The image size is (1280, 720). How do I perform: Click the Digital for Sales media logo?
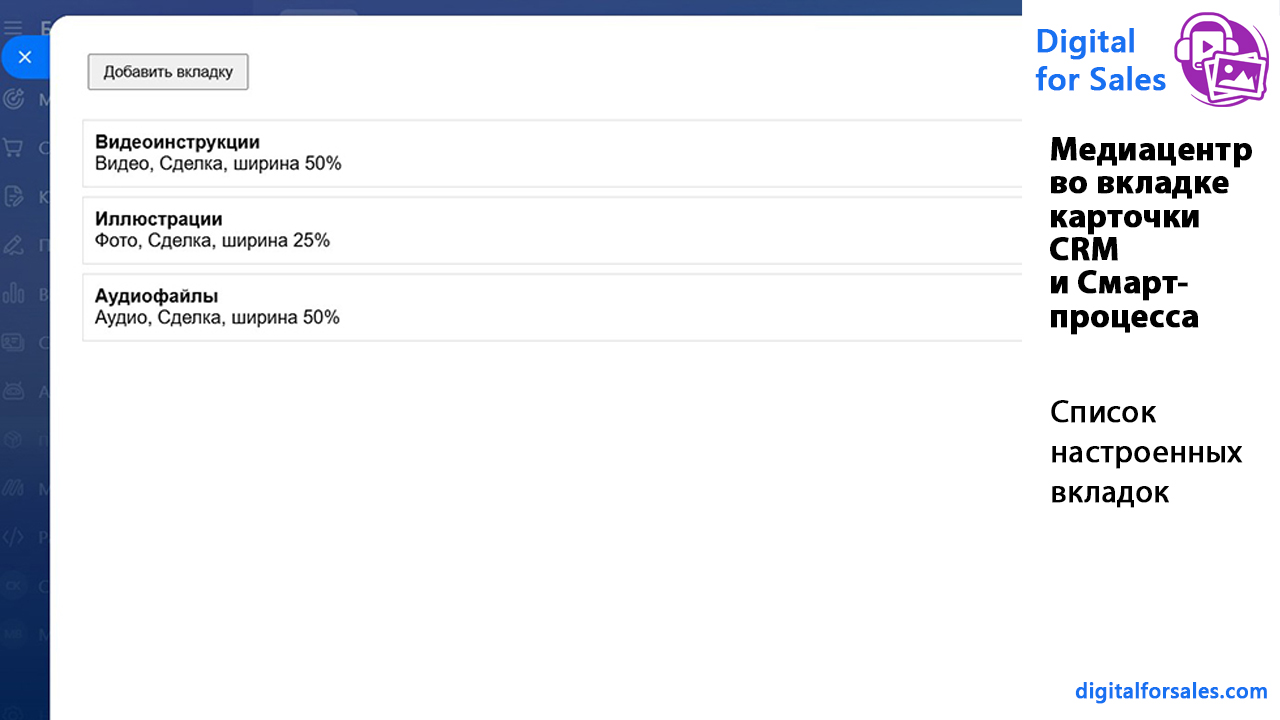point(1222,59)
